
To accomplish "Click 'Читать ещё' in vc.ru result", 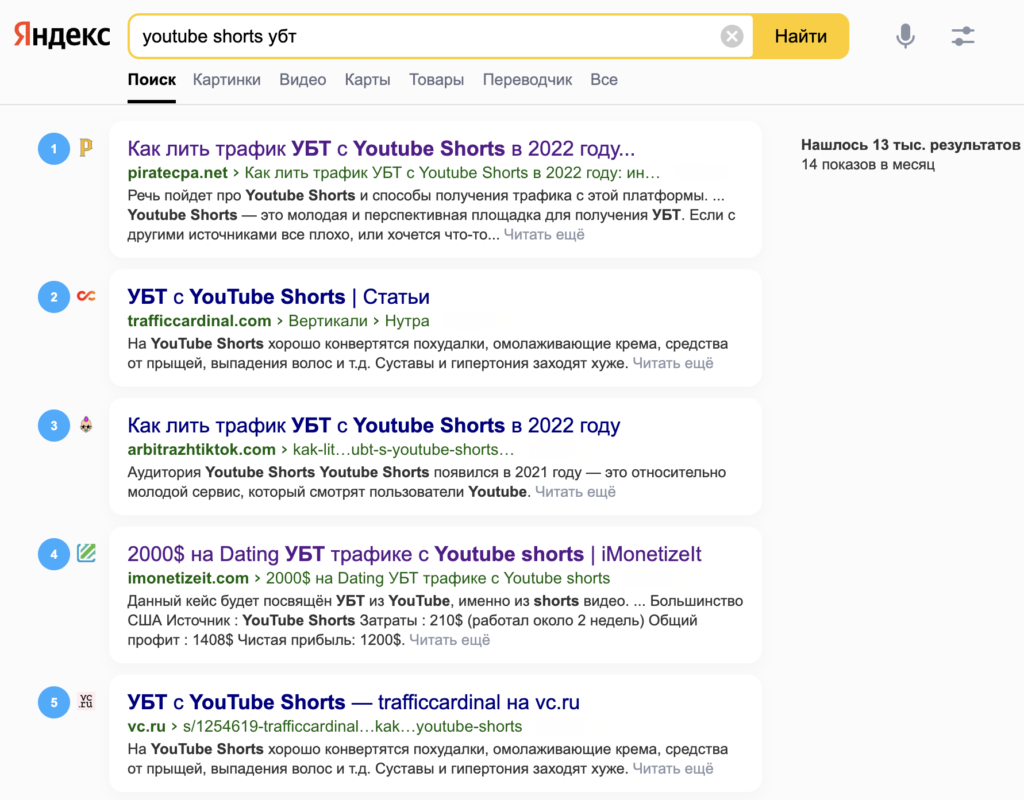I will (673, 769).
